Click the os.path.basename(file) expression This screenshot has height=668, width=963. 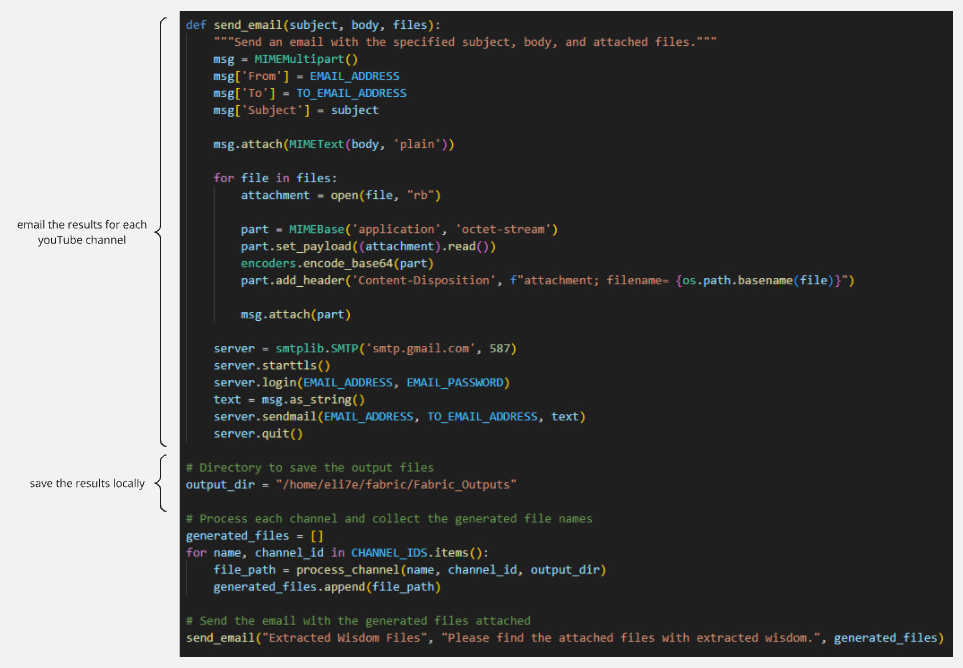point(758,281)
